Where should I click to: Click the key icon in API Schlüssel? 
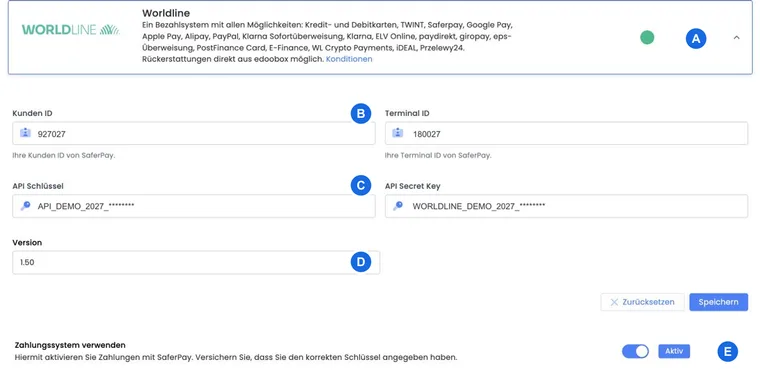(x=25, y=206)
